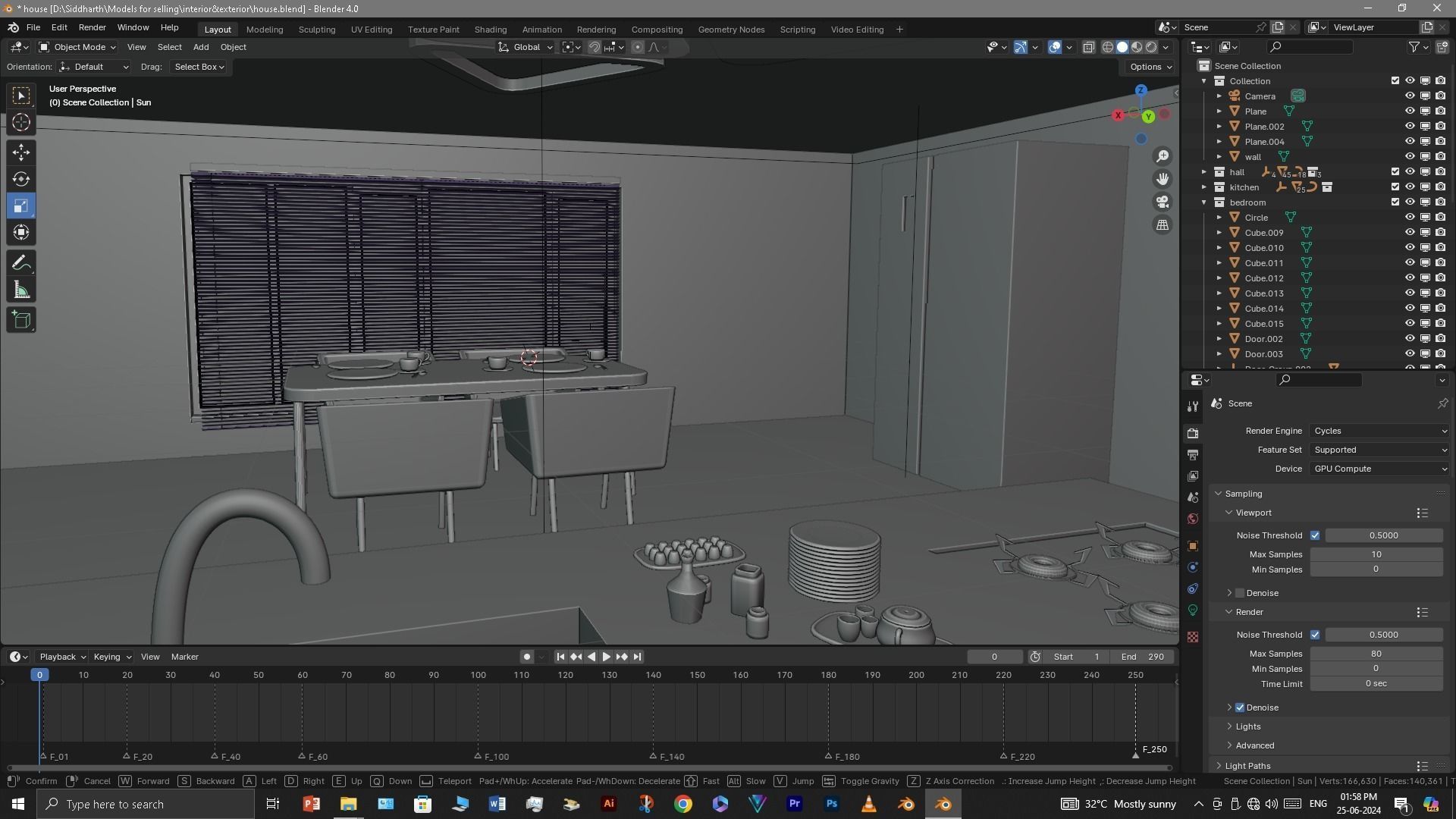
Task: Jump to the timeline end frame button
Action: coord(638,657)
